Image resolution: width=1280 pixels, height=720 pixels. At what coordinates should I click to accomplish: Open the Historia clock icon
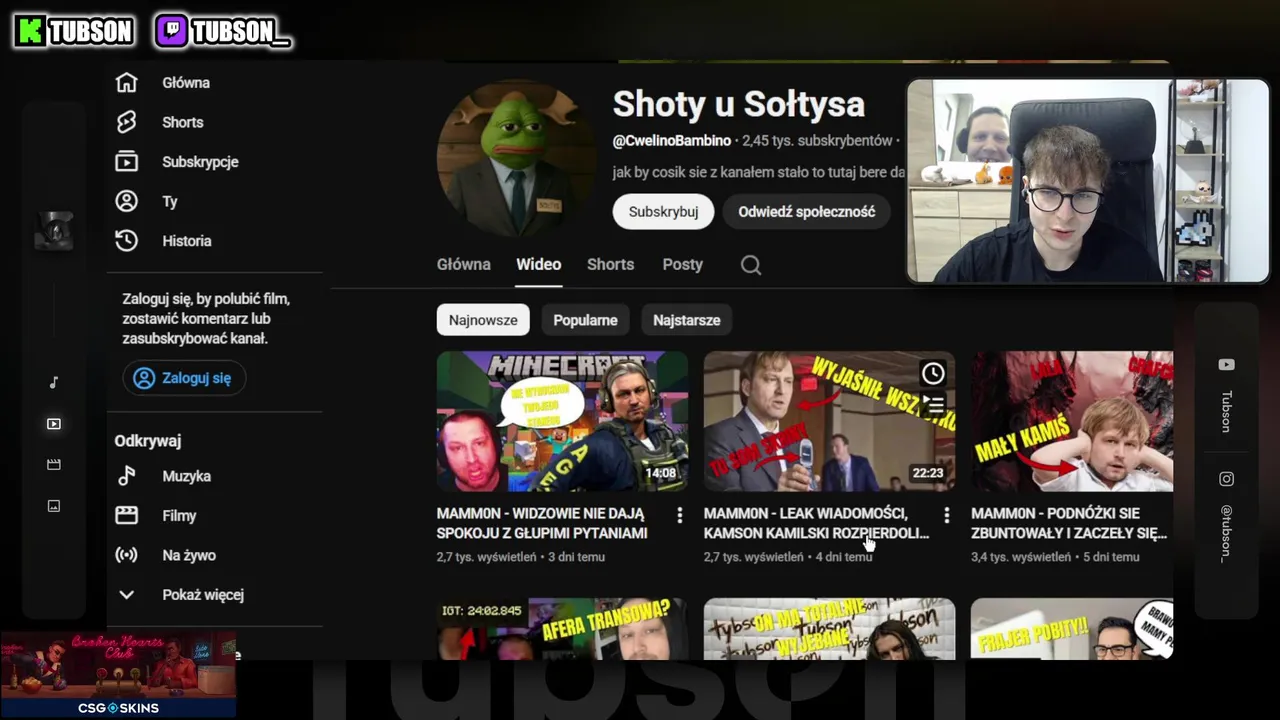point(126,241)
